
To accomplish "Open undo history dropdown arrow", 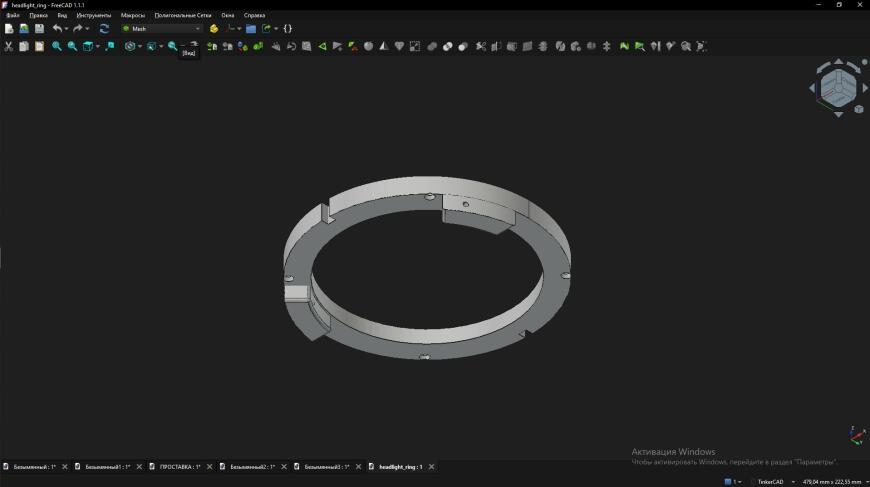I will [66, 29].
